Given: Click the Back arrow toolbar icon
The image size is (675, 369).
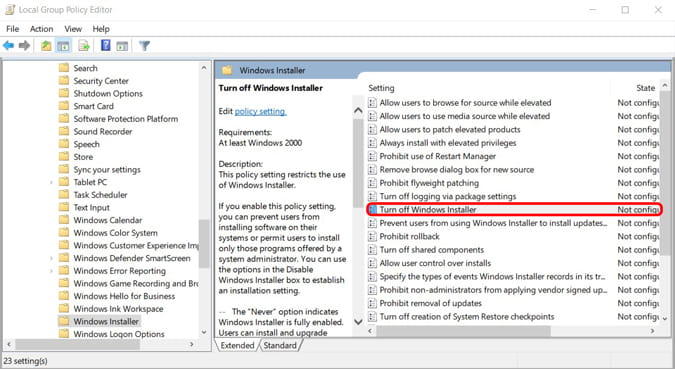Looking at the screenshot, I should pyautogui.click(x=8, y=45).
